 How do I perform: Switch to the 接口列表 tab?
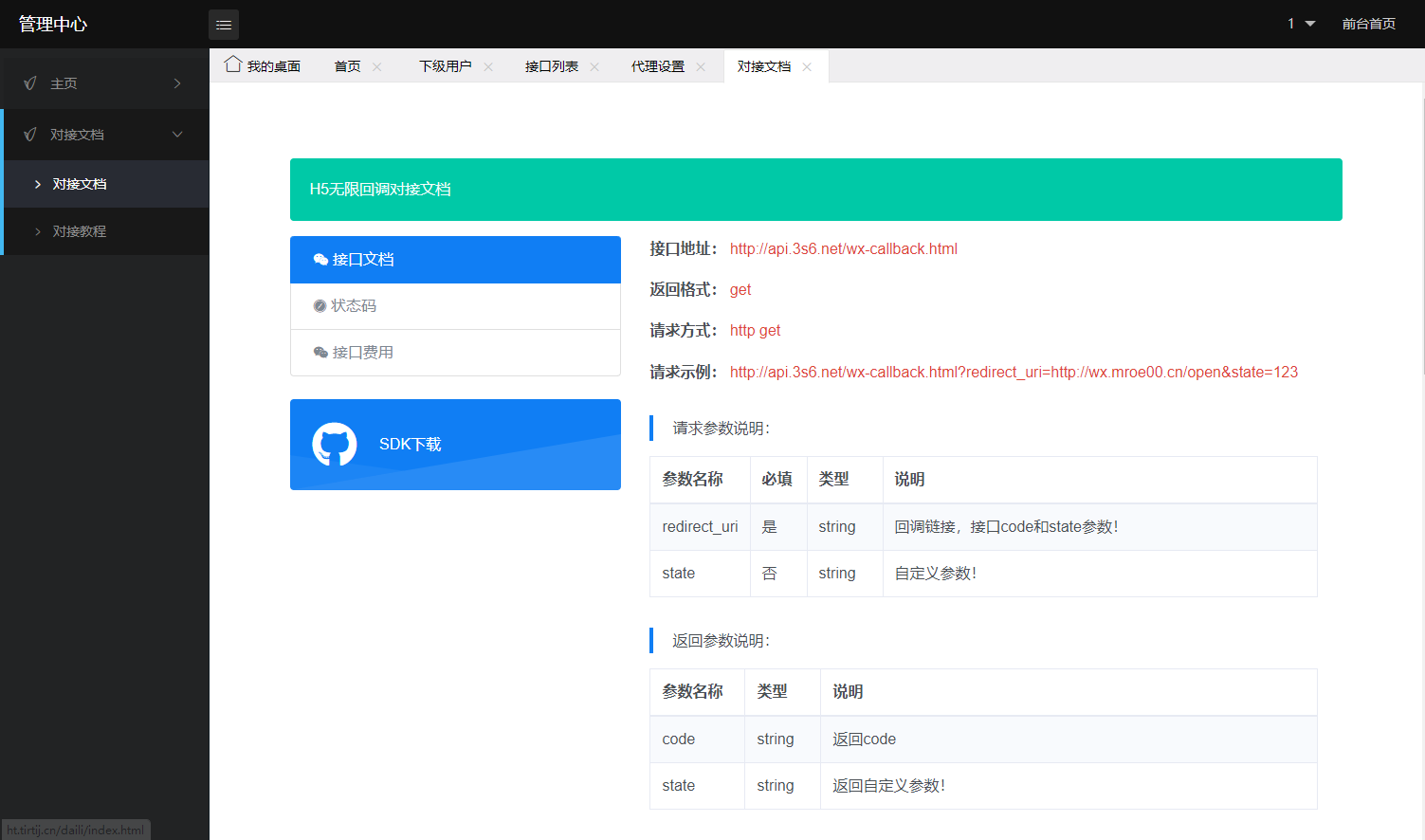pos(552,65)
